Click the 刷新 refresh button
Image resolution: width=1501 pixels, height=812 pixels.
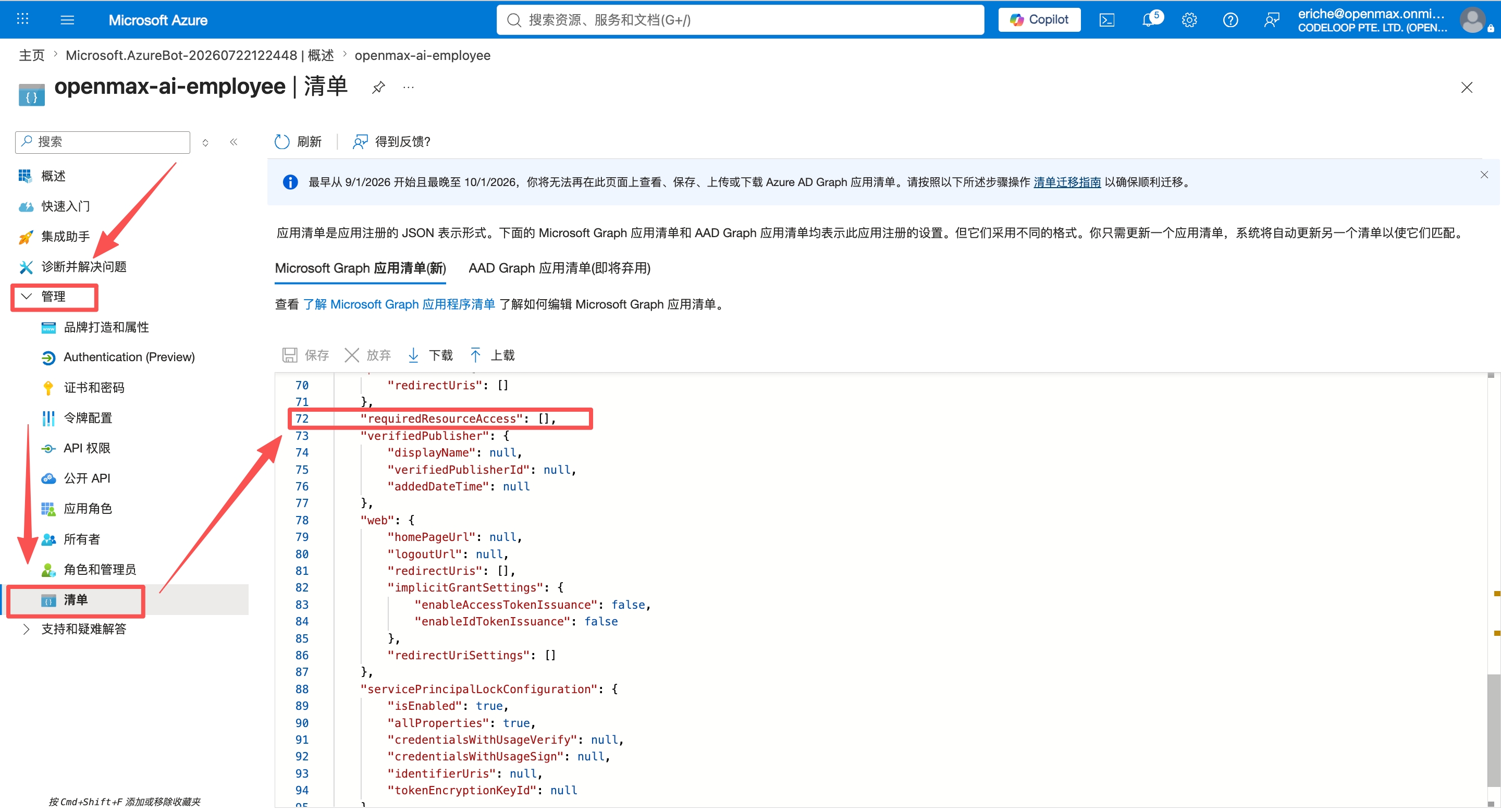pos(297,142)
